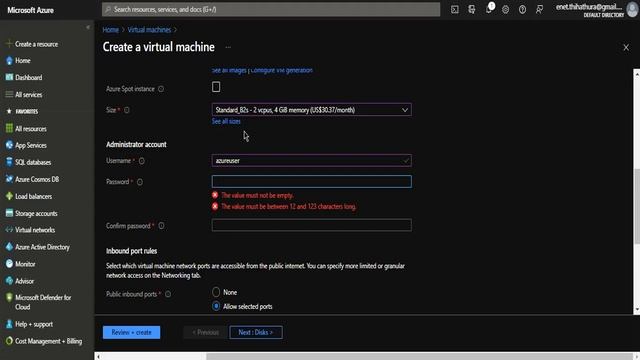Click the SQL databases icon

click(9, 162)
